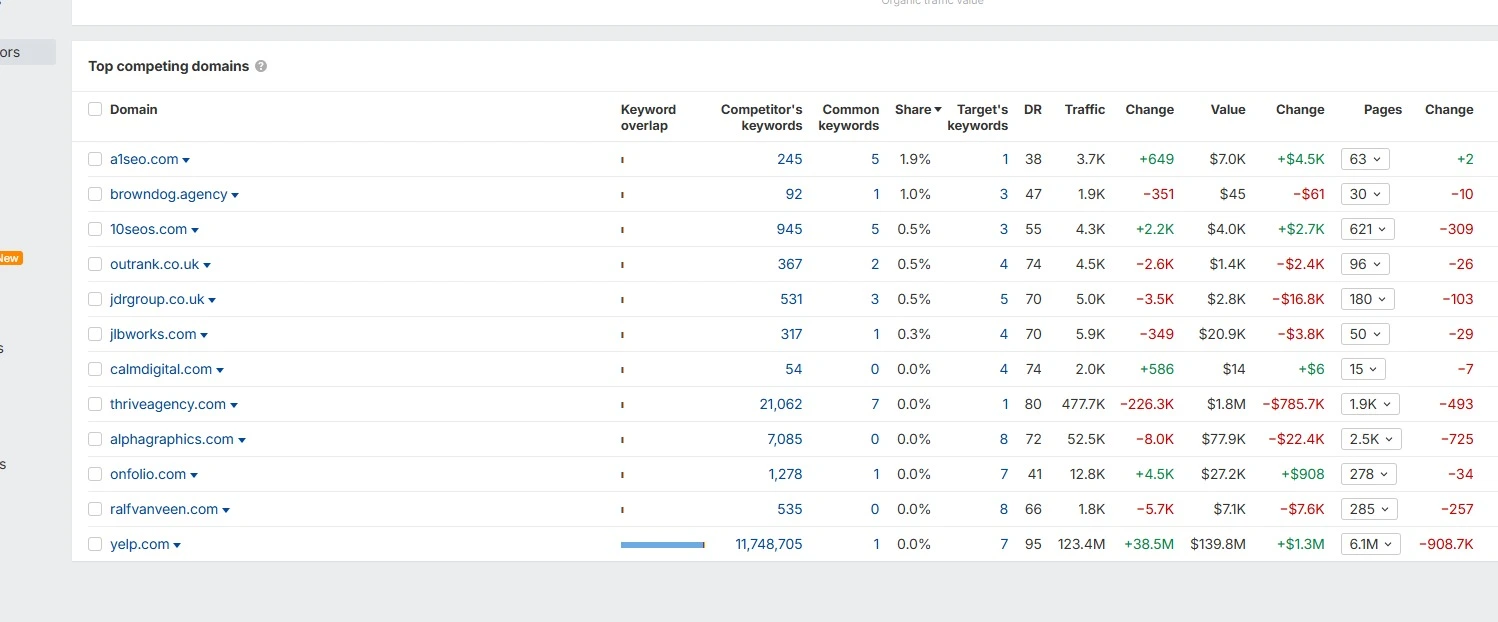Expand the caret next to jlbworks.com
The height and width of the screenshot is (622, 1498).
tap(204, 336)
